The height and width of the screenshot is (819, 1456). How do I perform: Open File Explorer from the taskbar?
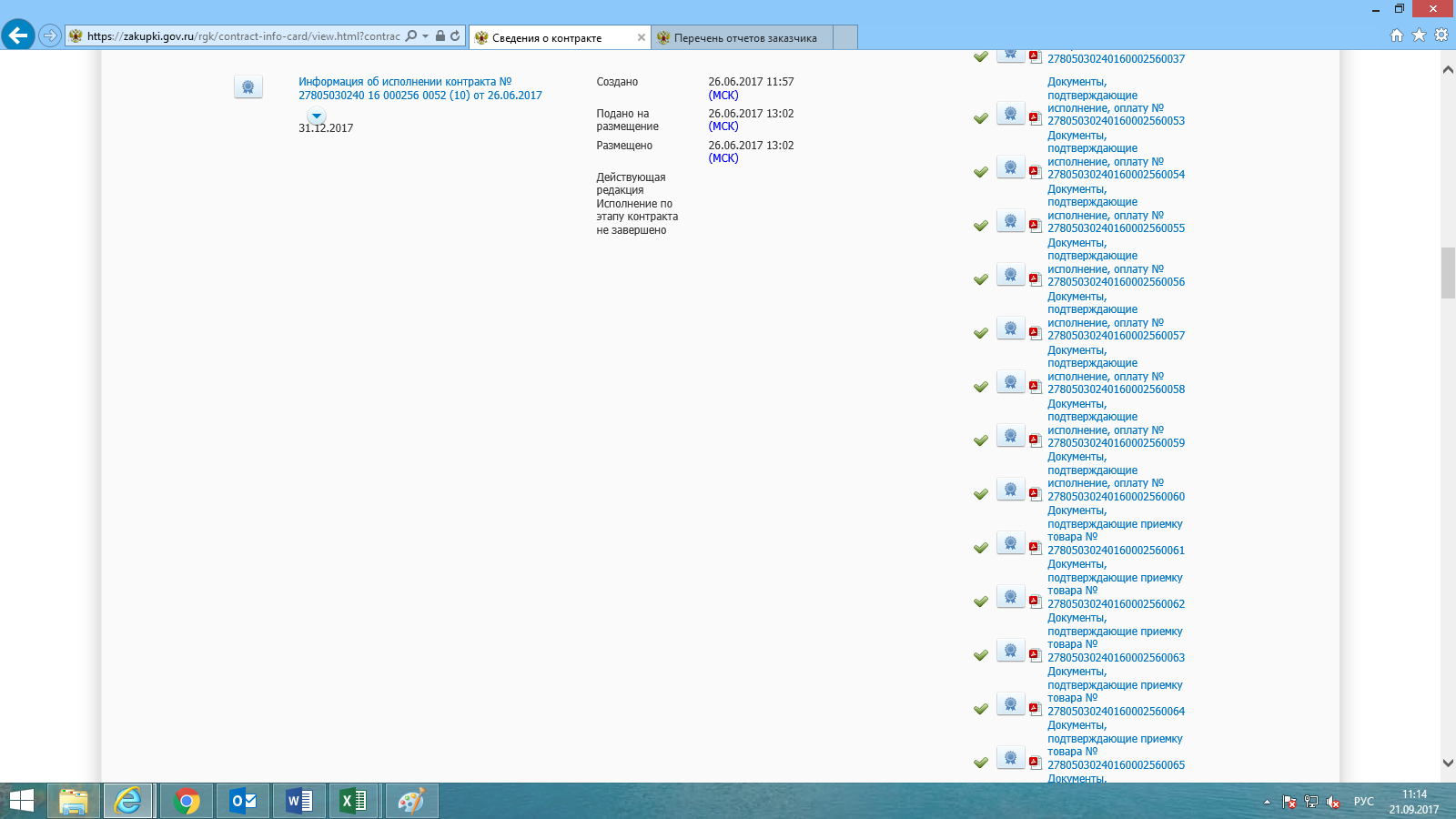point(74,802)
